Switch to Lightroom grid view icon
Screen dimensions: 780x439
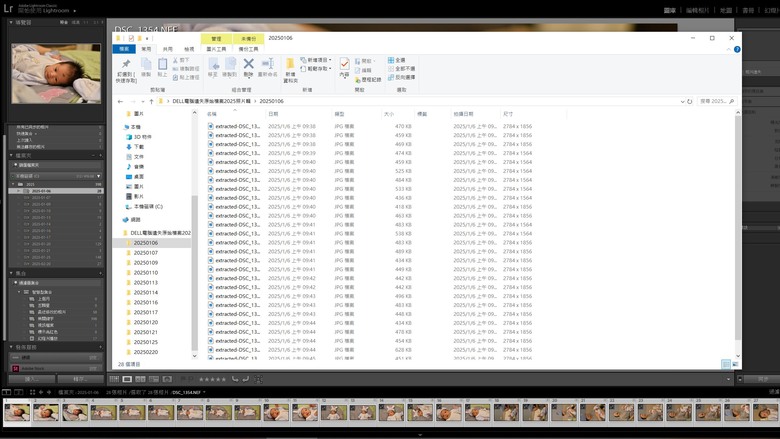[x=114, y=379]
